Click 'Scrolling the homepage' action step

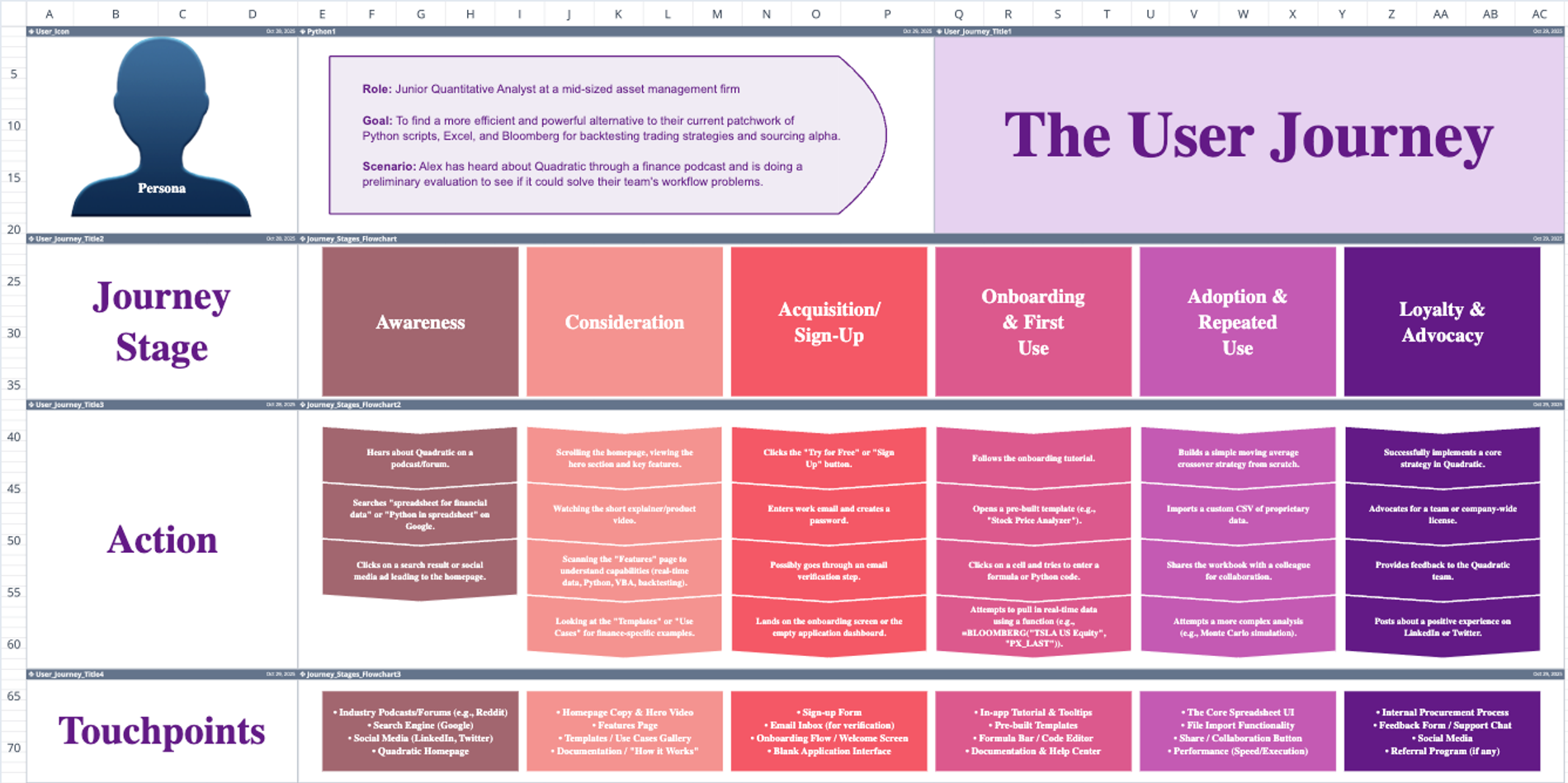[625, 458]
